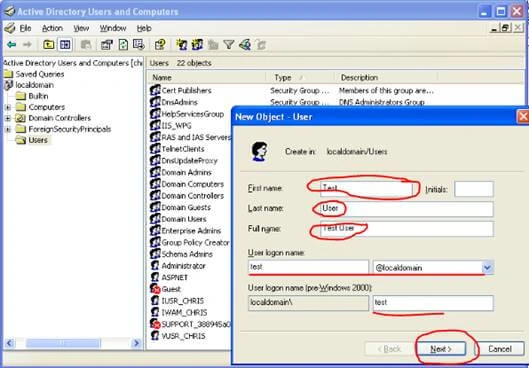This screenshot has width=529, height=368.
Task: Select the Users container in the tree
Action: [x=38, y=140]
